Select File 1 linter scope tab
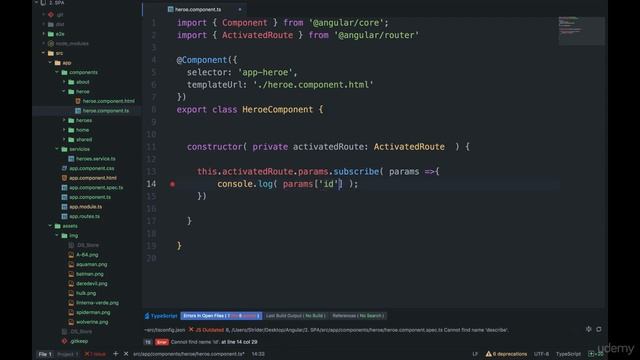 tap(45, 354)
